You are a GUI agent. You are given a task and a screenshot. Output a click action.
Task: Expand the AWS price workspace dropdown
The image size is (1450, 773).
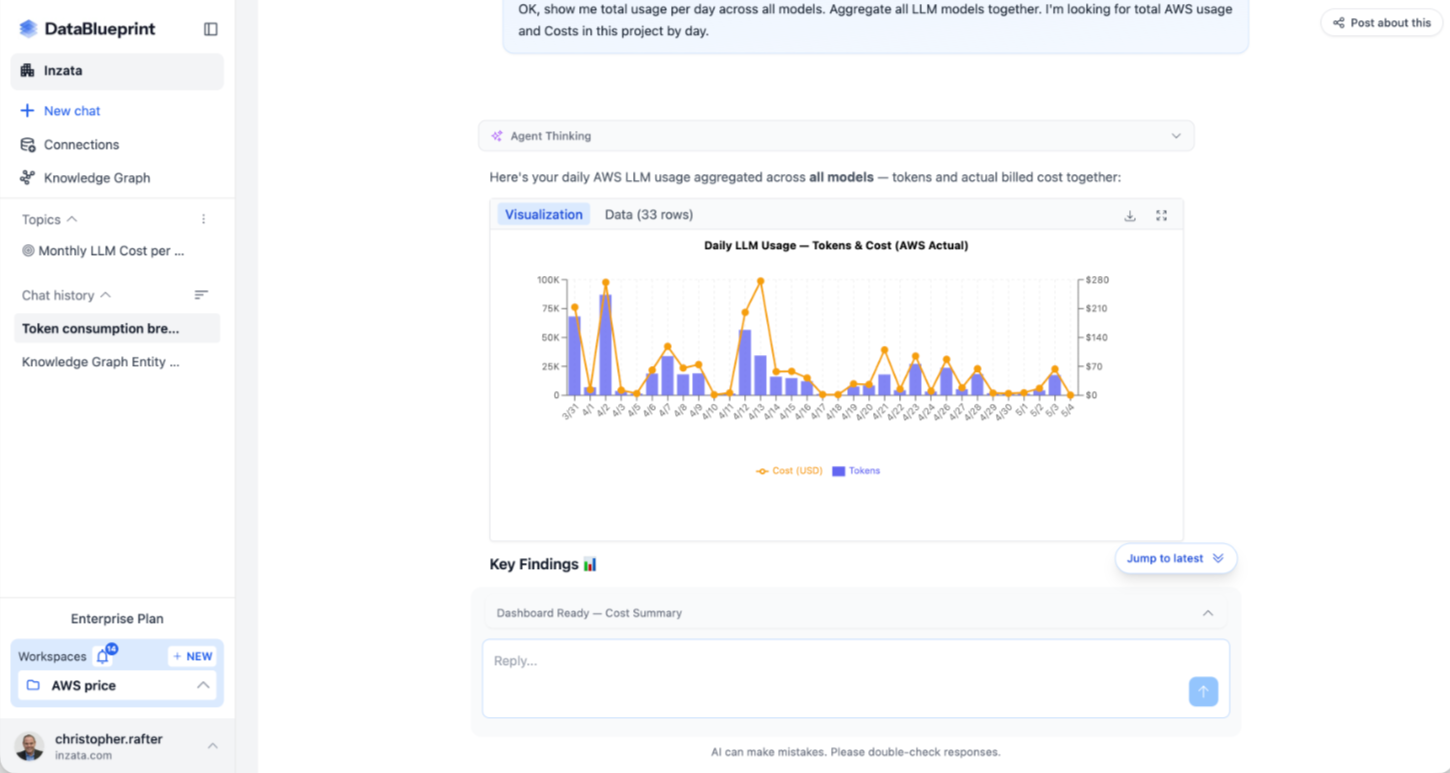tap(203, 686)
